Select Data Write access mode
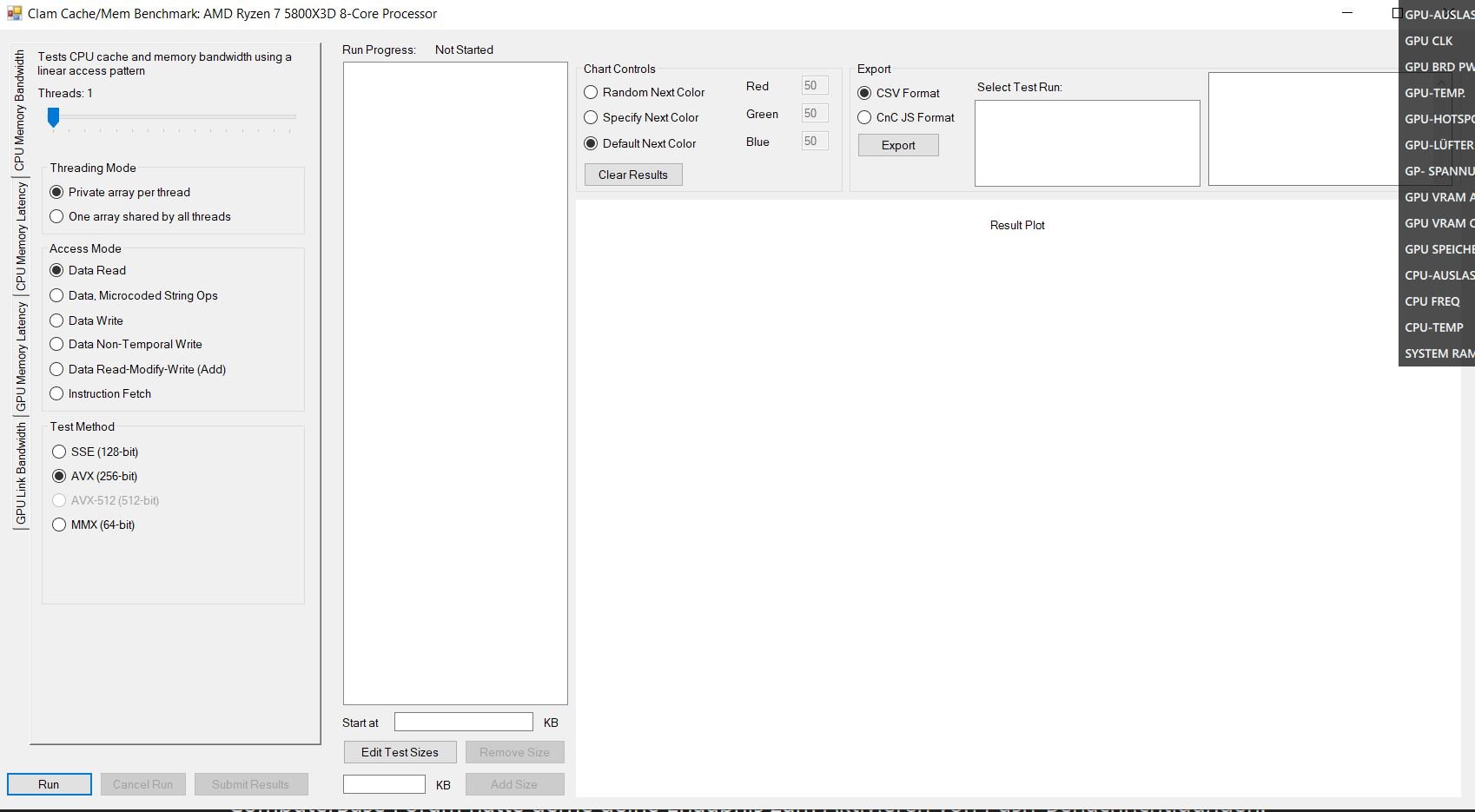The image size is (1475, 812). [87, 320]
